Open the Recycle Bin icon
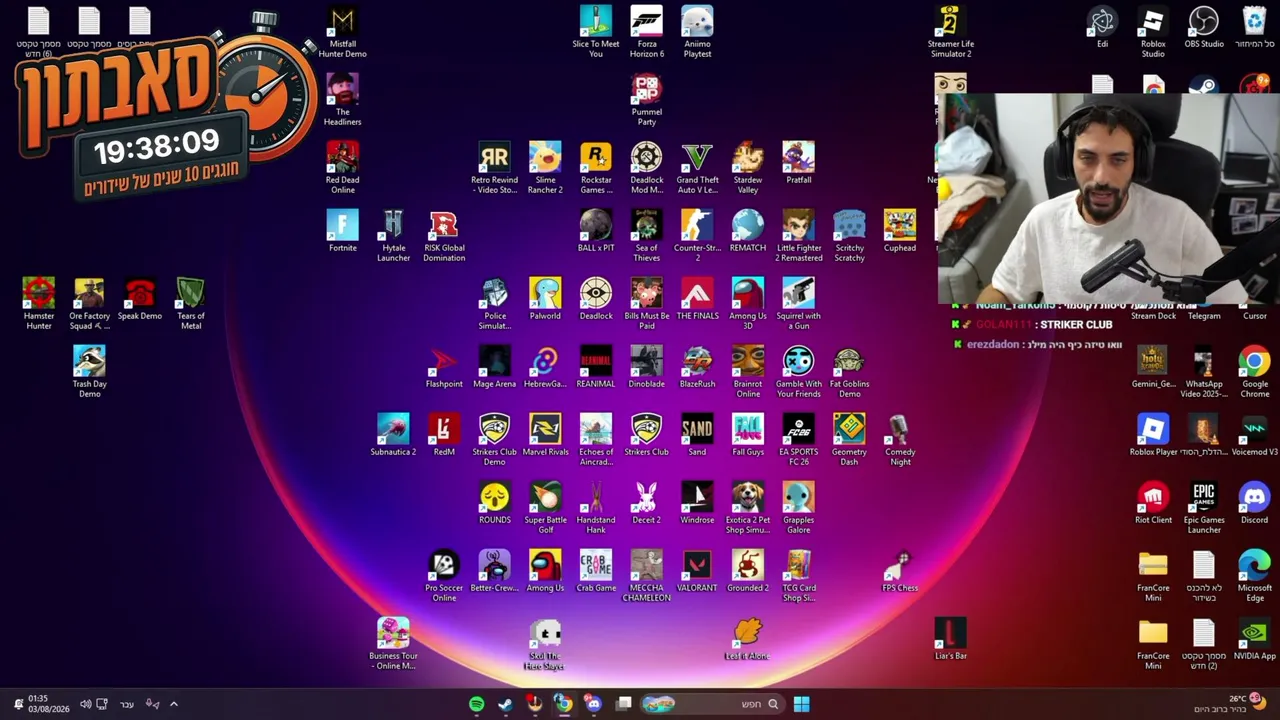 pyautogui.click(x=1254, y=28)
